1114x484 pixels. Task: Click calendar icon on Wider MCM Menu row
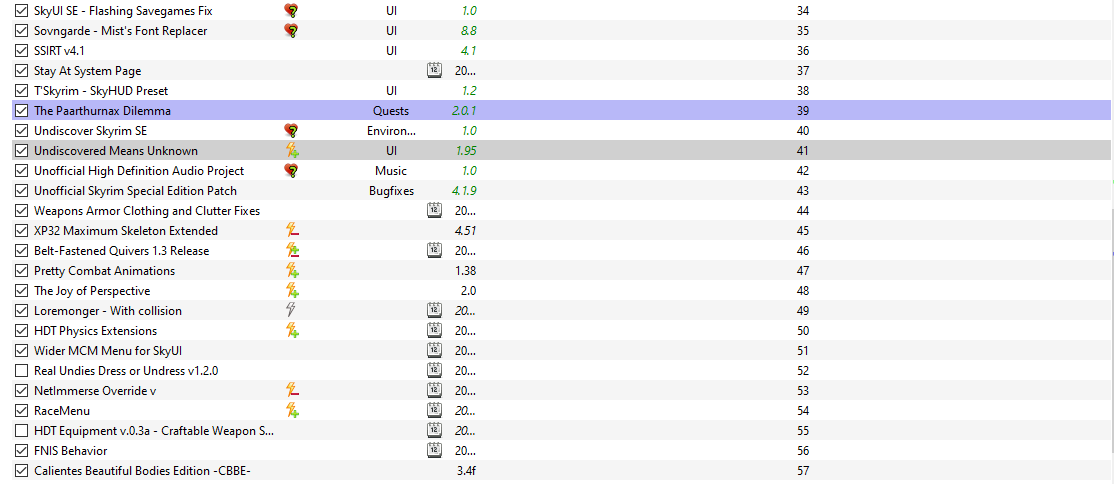435,350
